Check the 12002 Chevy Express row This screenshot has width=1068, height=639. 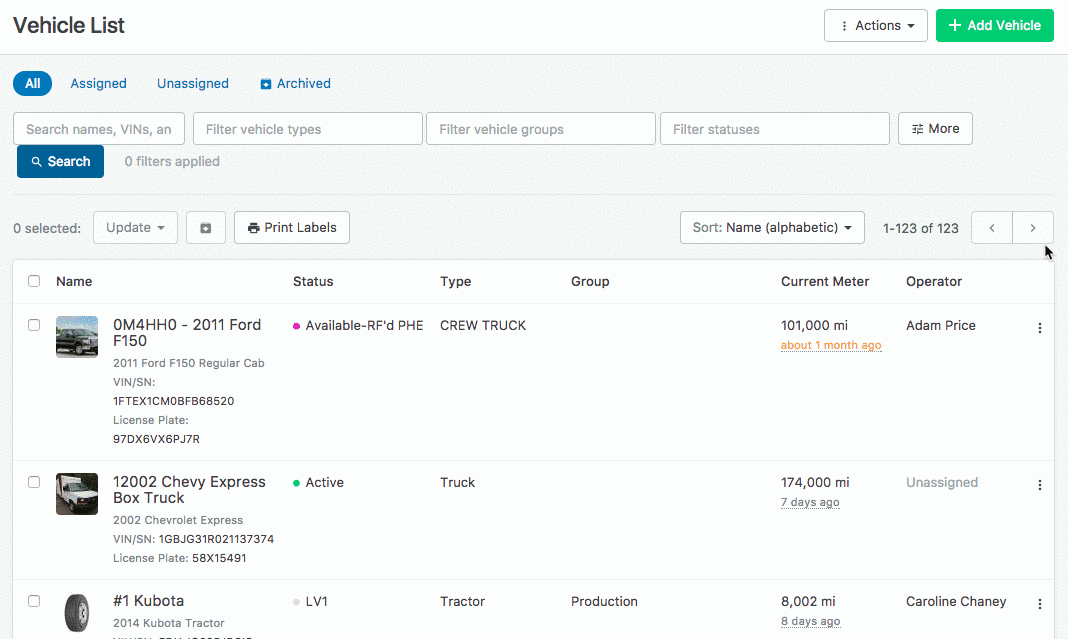click(34, 482)
